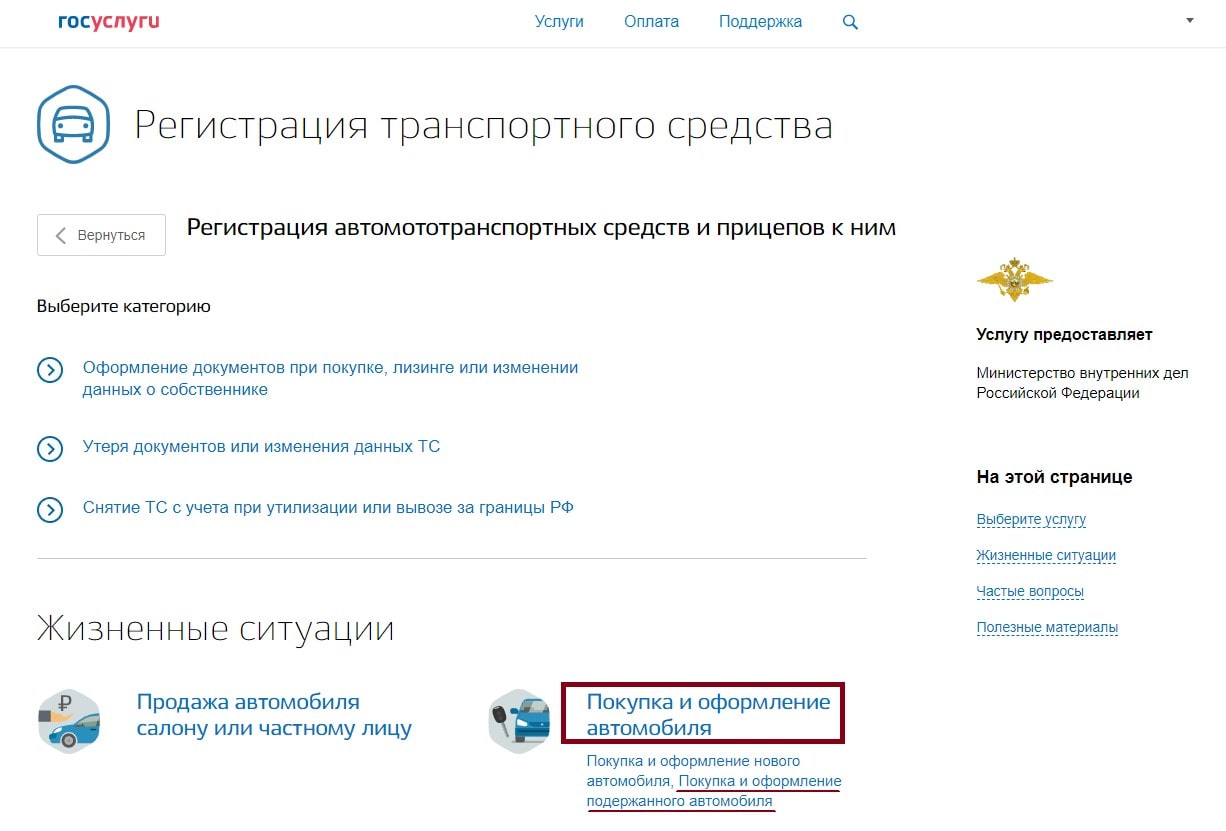Jump to Жизненные ситуации sidebar link
1226x831 pixels.
point(1046,556)
